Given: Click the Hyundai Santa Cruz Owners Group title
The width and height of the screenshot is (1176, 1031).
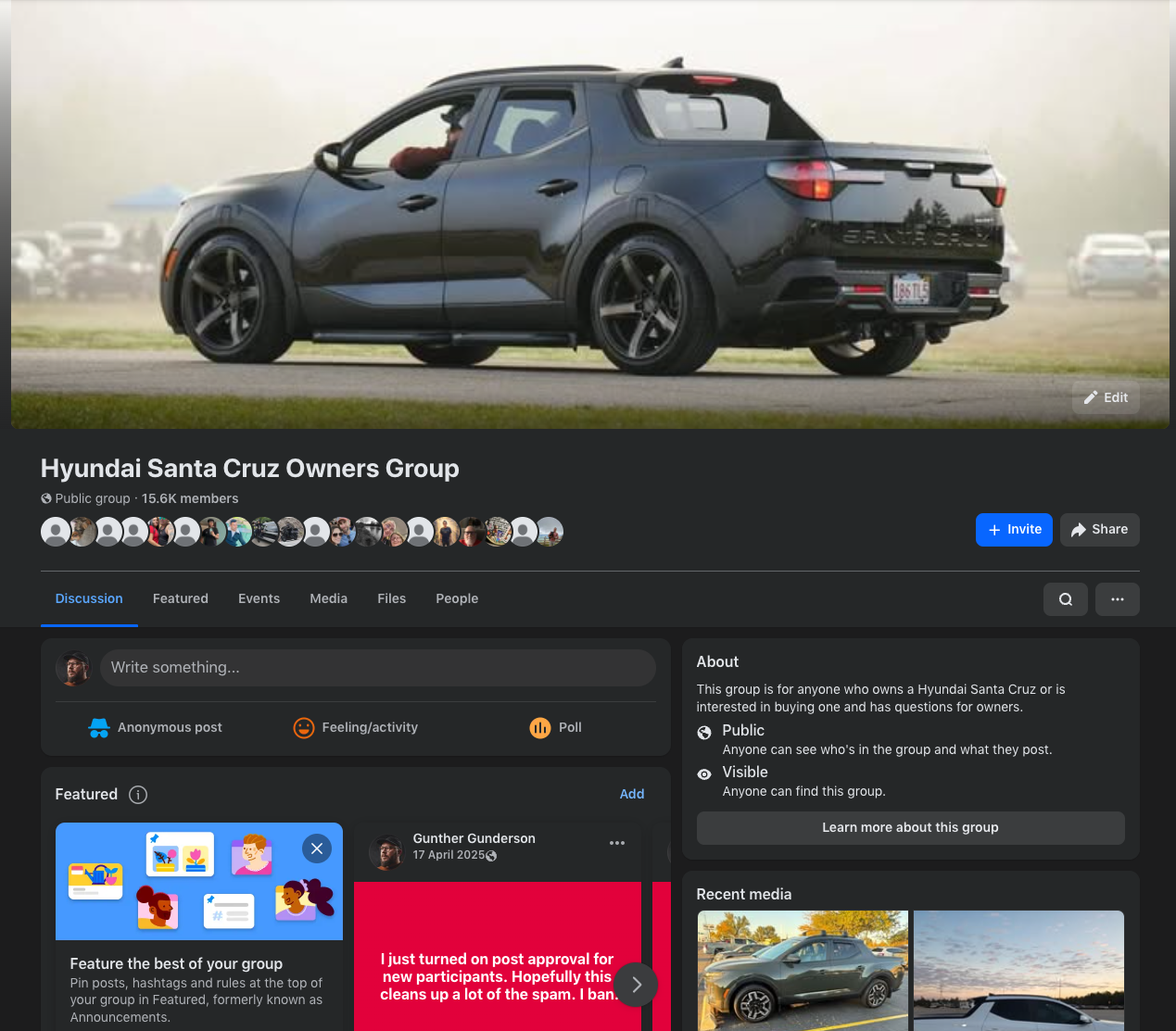Looking at the screenshot, I should pos(250,469).
